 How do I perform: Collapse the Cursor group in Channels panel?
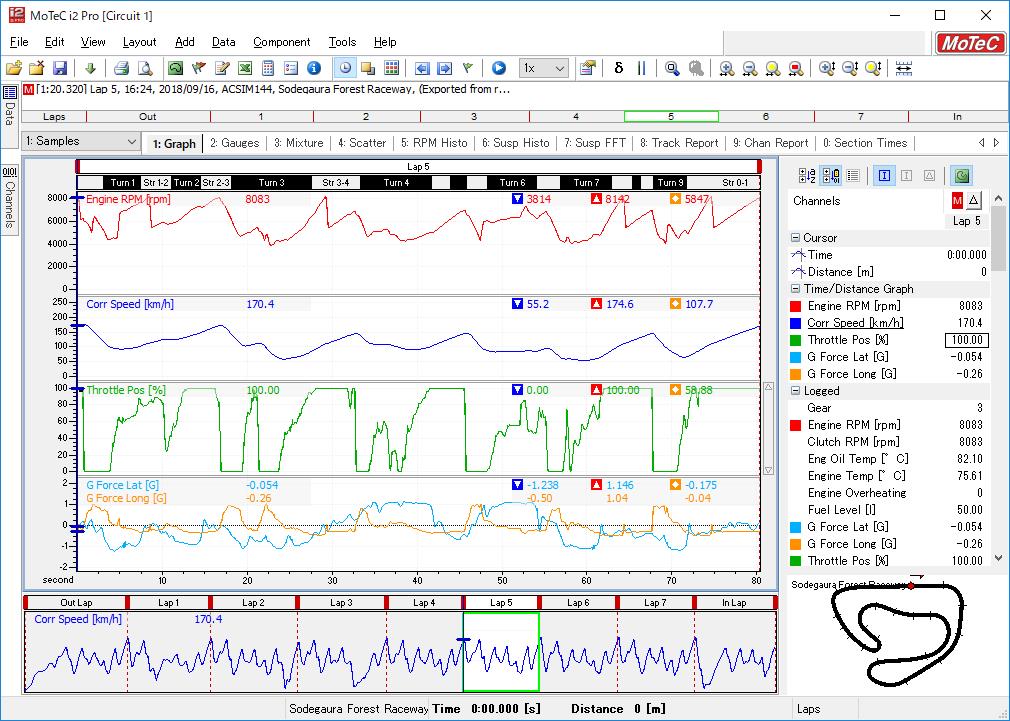tap(796, 238)
